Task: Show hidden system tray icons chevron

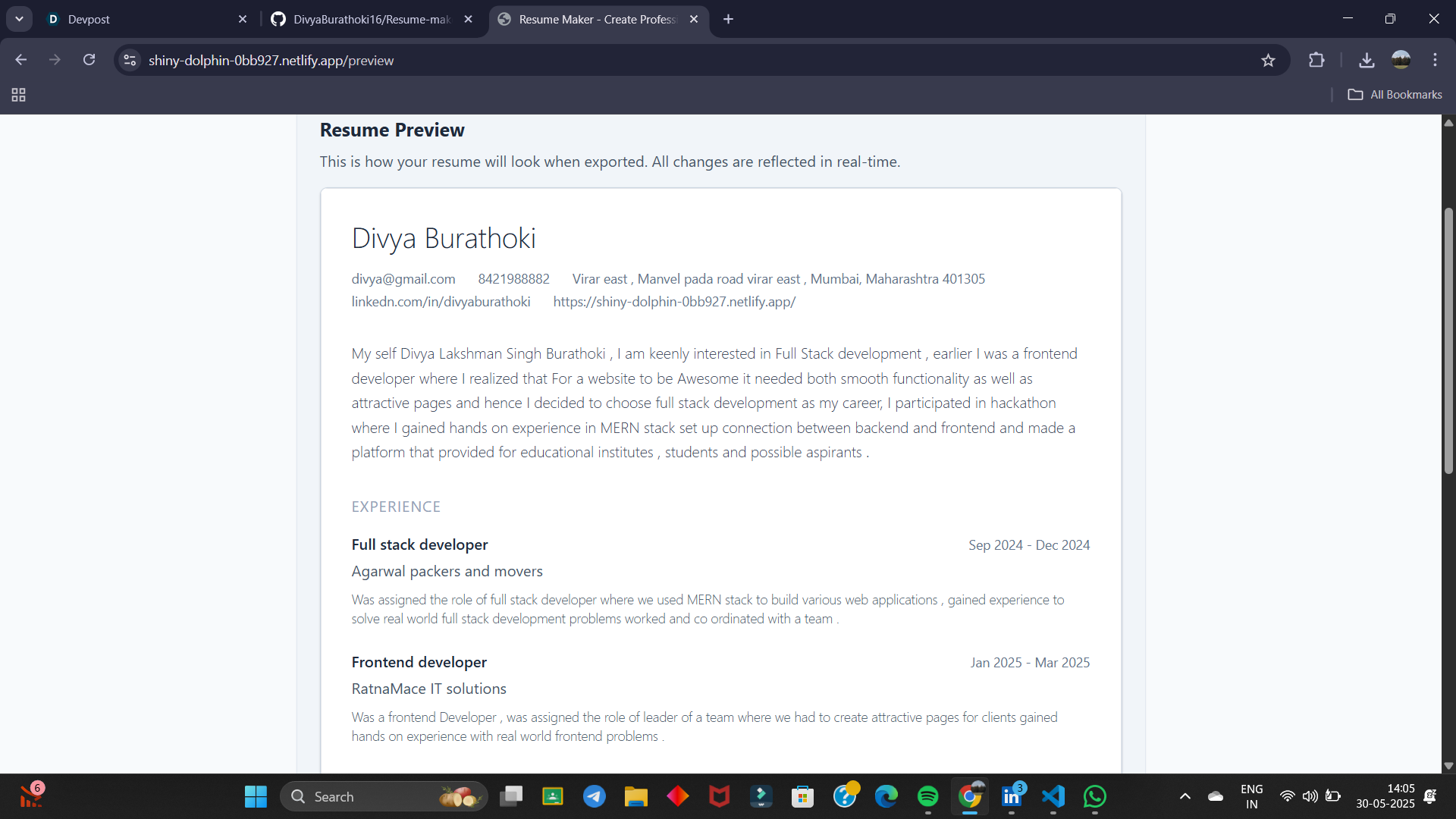Action: (1185, 796)
